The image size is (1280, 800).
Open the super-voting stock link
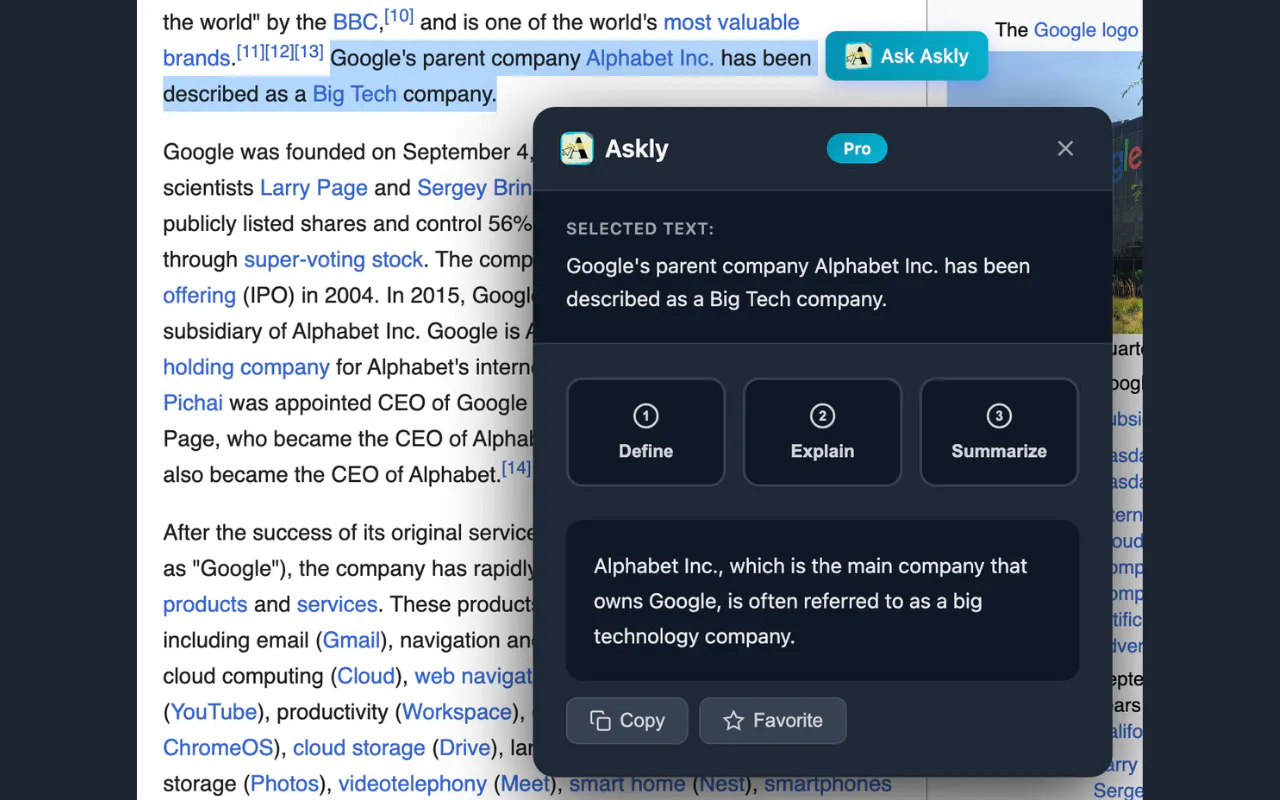coord(334,260)
